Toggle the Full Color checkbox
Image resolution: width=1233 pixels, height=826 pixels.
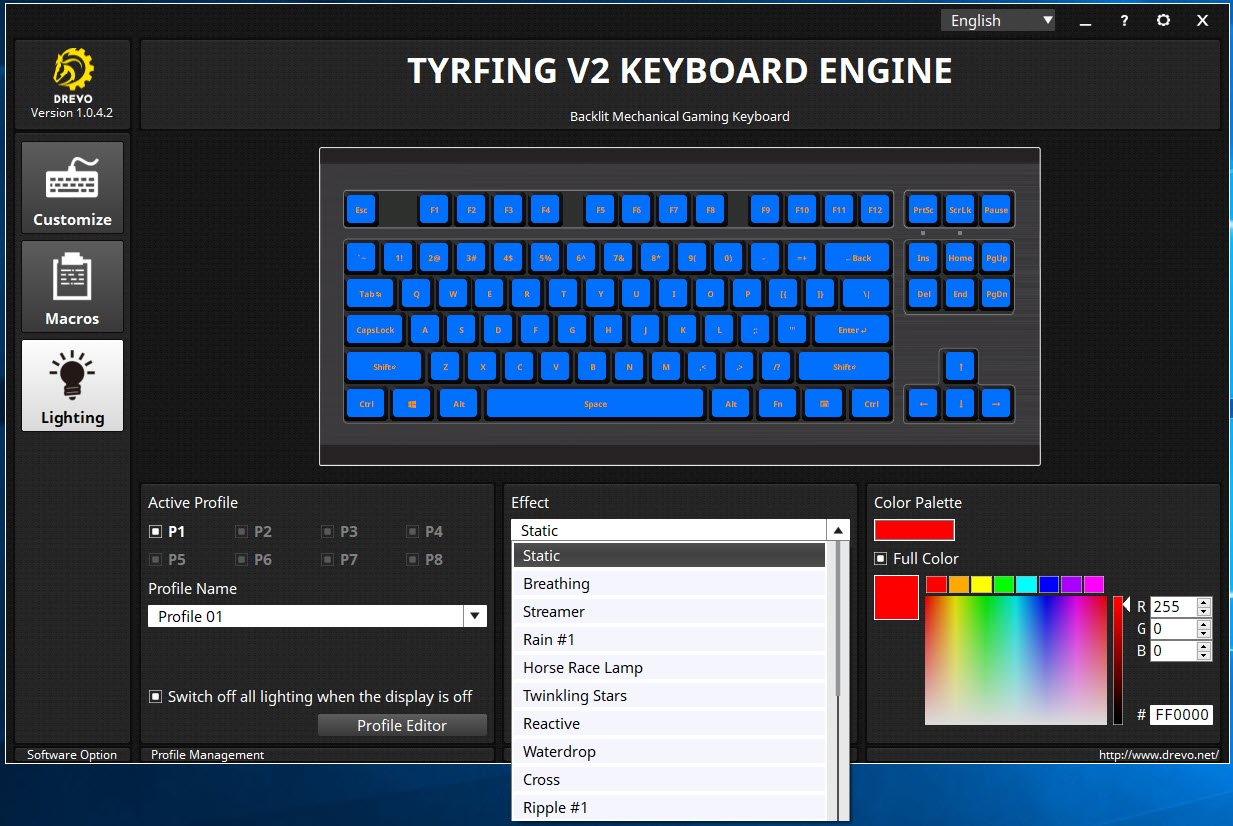(x=880, y=558)
